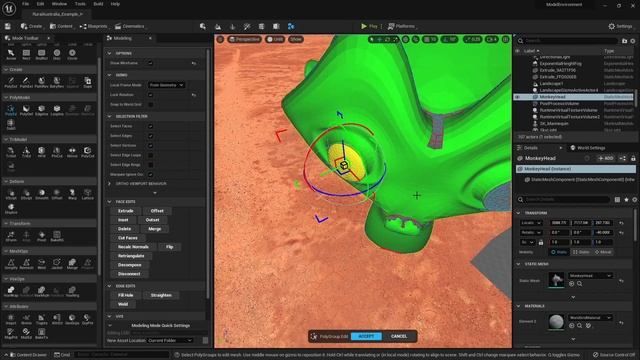The width and height of the screenshot is (640, 360).
Task: Select the VoxWrap tool
Action: [x=11, y=291]
